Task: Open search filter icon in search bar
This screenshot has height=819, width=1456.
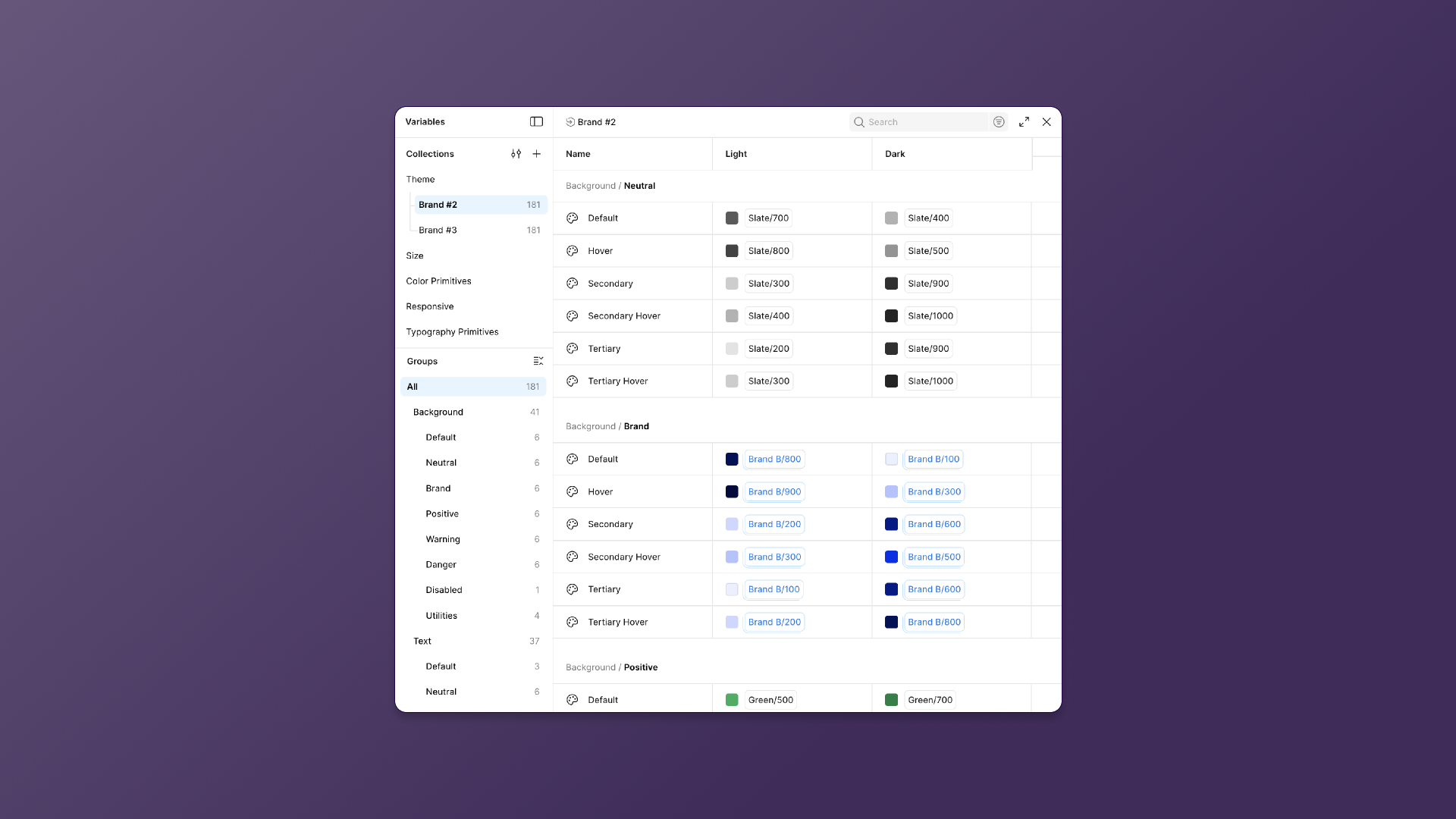Action: click(x=999, y=122)
